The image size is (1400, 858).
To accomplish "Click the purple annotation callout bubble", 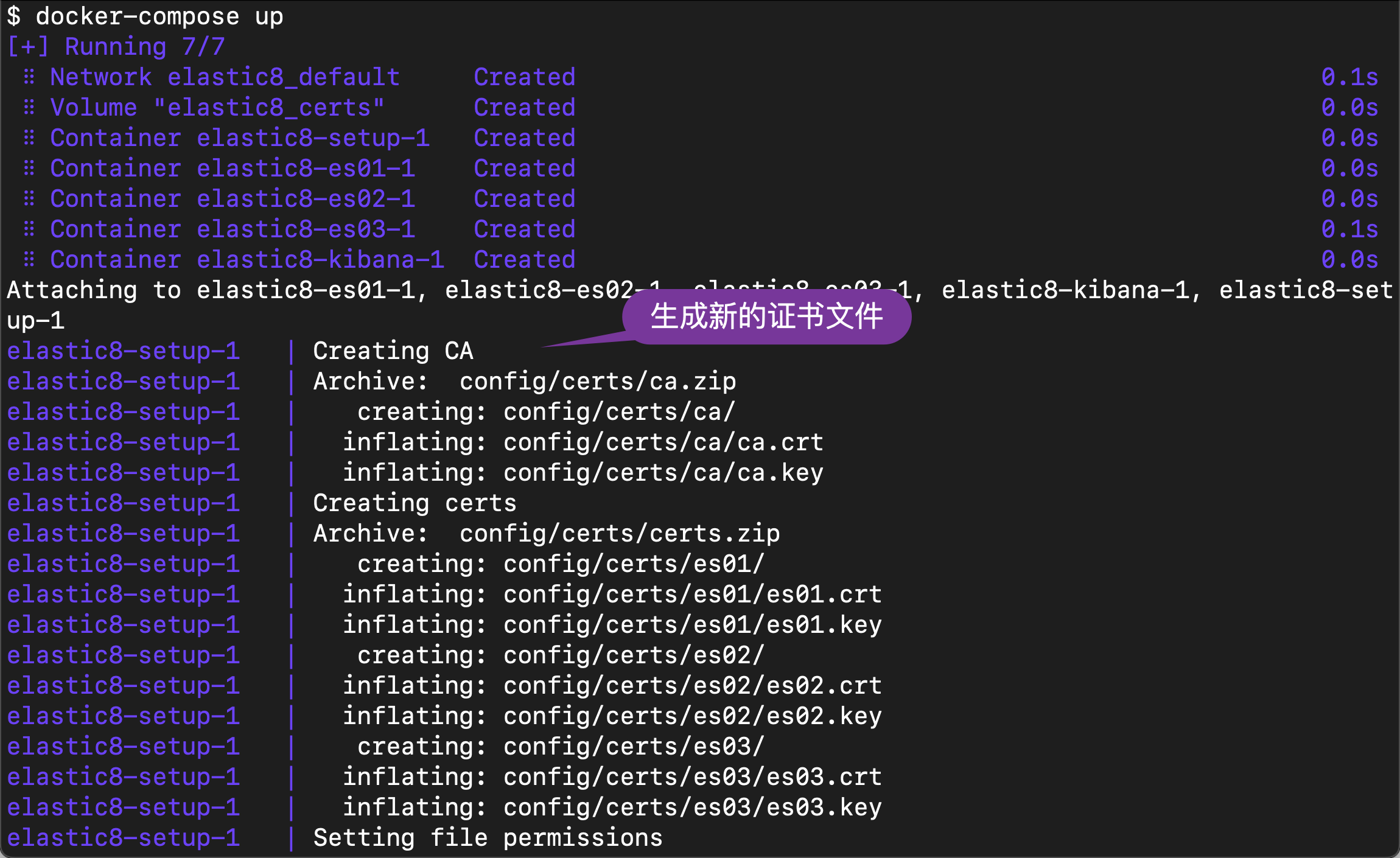I will click(x=766, y=317).
